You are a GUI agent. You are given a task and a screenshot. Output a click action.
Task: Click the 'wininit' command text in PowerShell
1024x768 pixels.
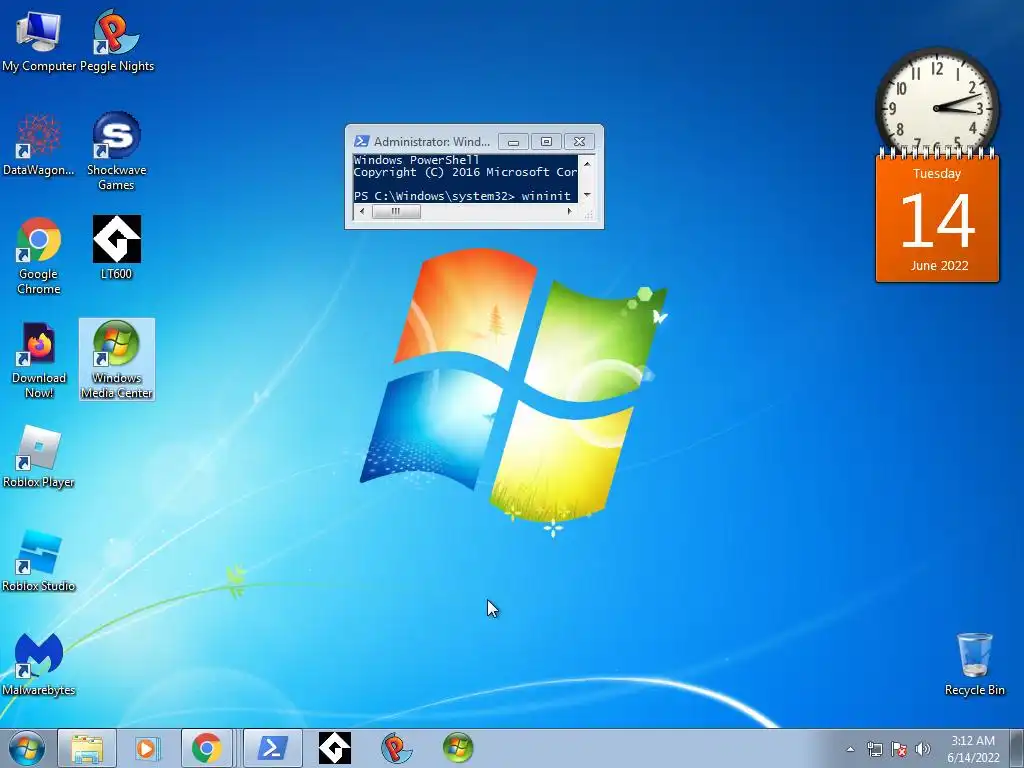pos(546,196)
